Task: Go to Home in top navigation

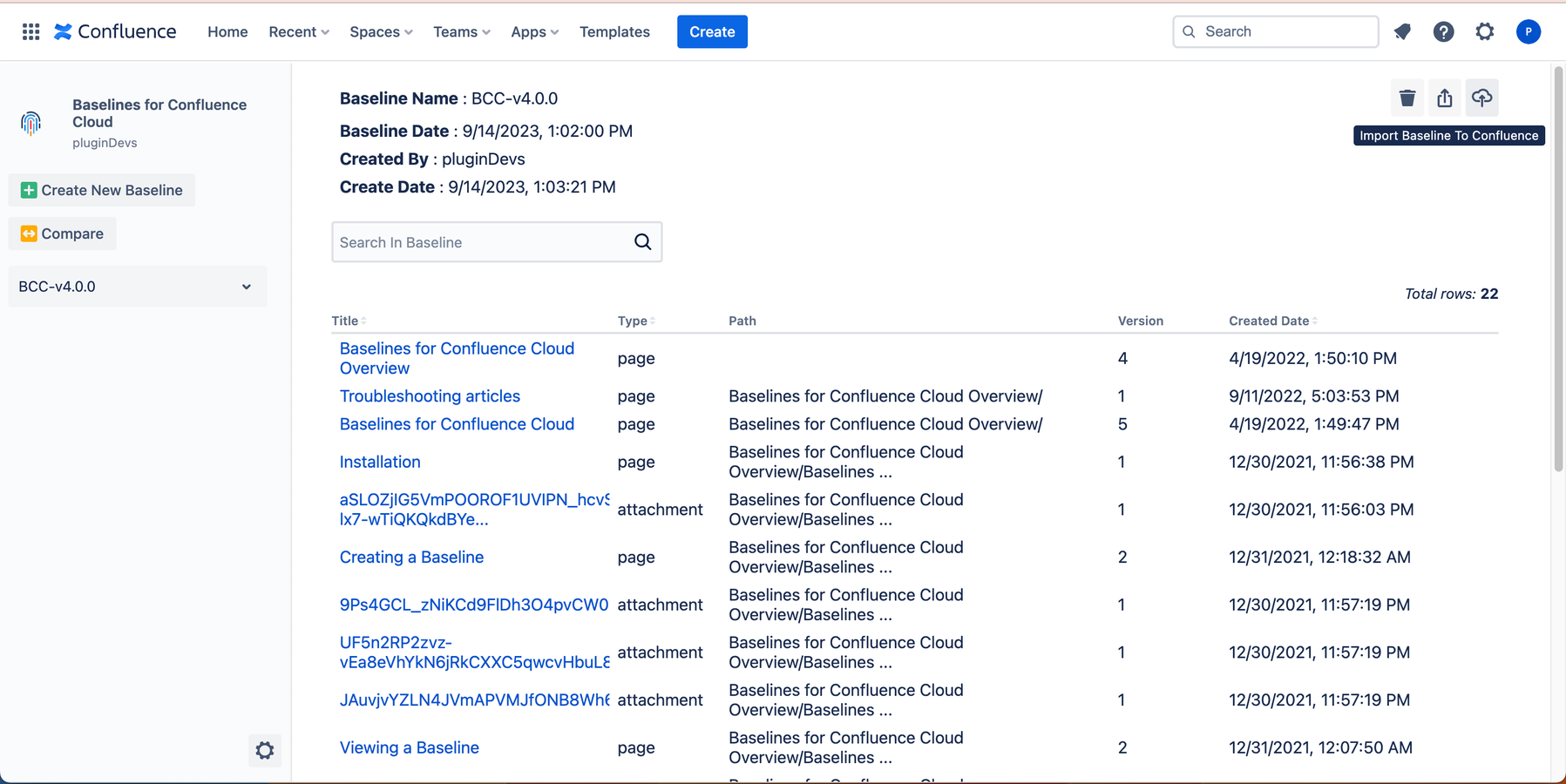Action: click(227, 31)
